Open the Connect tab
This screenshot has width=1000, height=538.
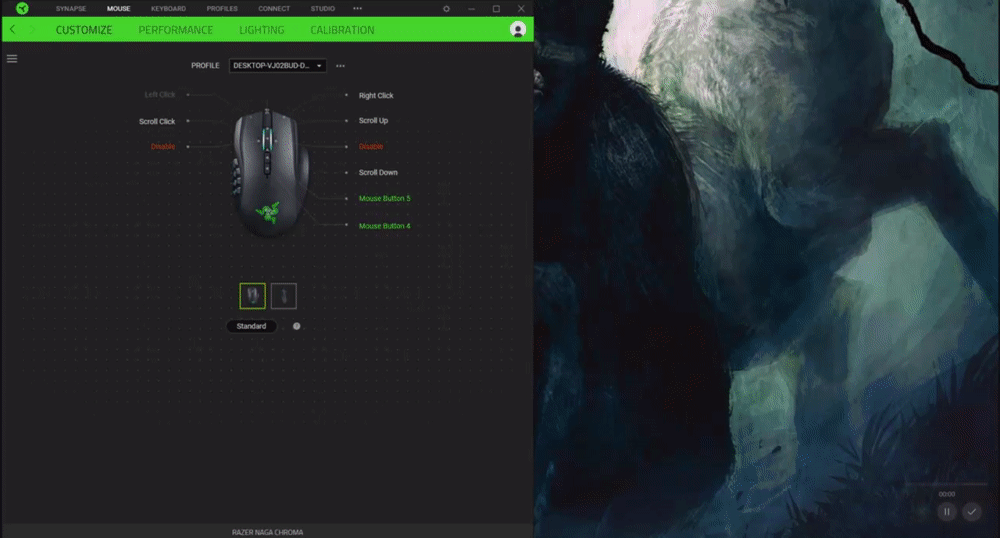[x=274, y=9]
